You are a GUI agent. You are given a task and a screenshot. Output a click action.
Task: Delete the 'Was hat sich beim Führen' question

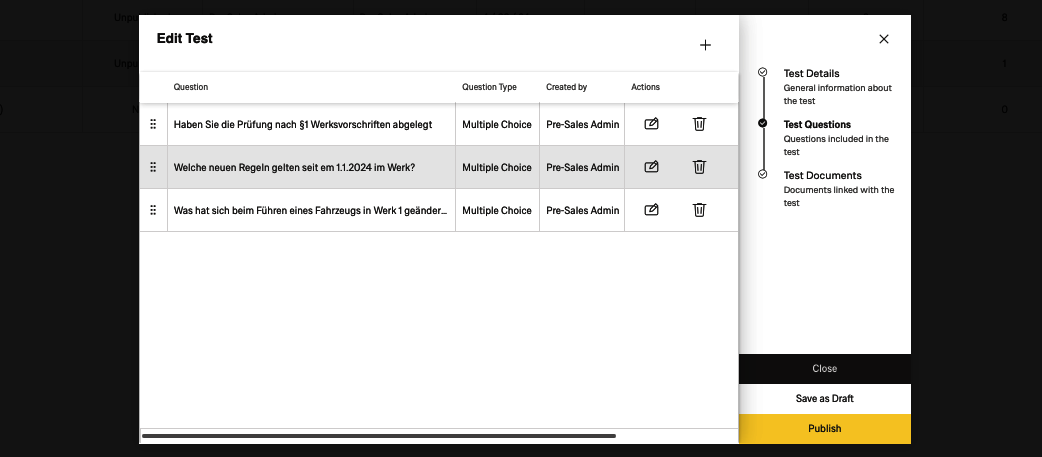coord(699,210)
